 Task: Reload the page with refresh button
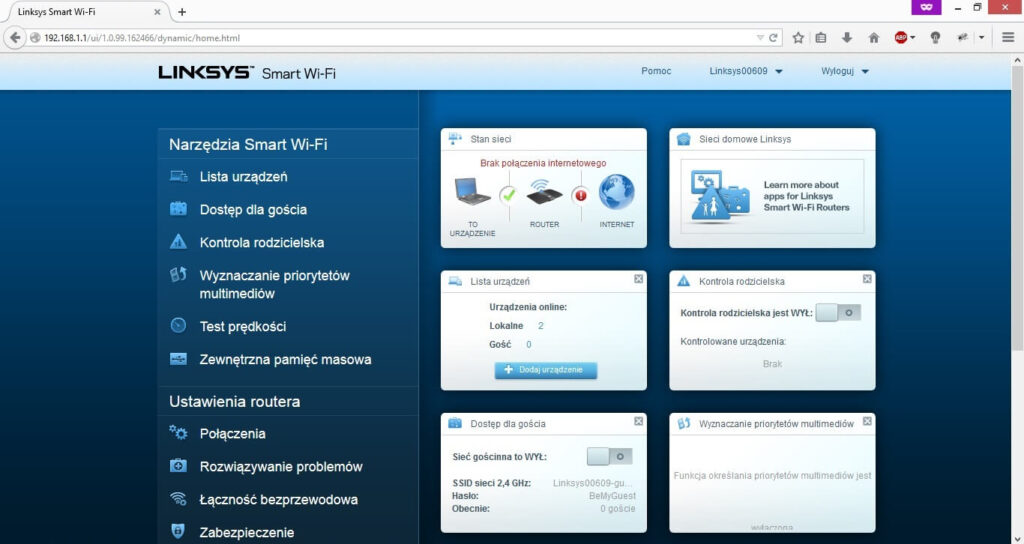click(773, 38)
